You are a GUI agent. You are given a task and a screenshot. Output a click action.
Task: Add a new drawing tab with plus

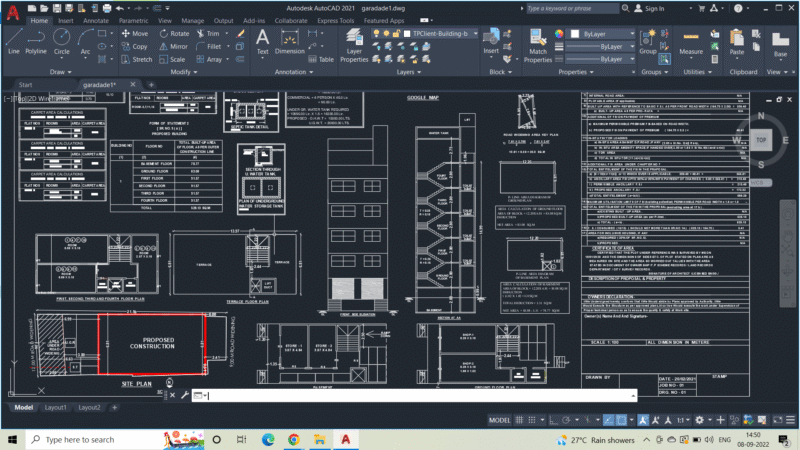151,85
